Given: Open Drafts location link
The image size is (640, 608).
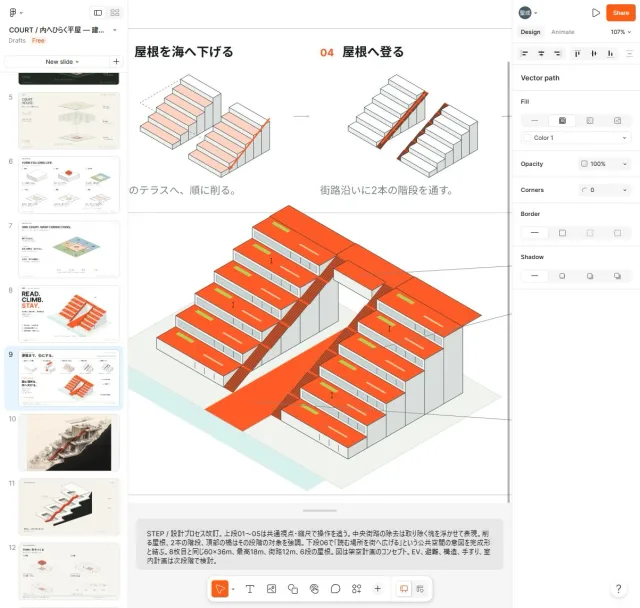Looking at the screenshot, I should [x=17, y=40].
